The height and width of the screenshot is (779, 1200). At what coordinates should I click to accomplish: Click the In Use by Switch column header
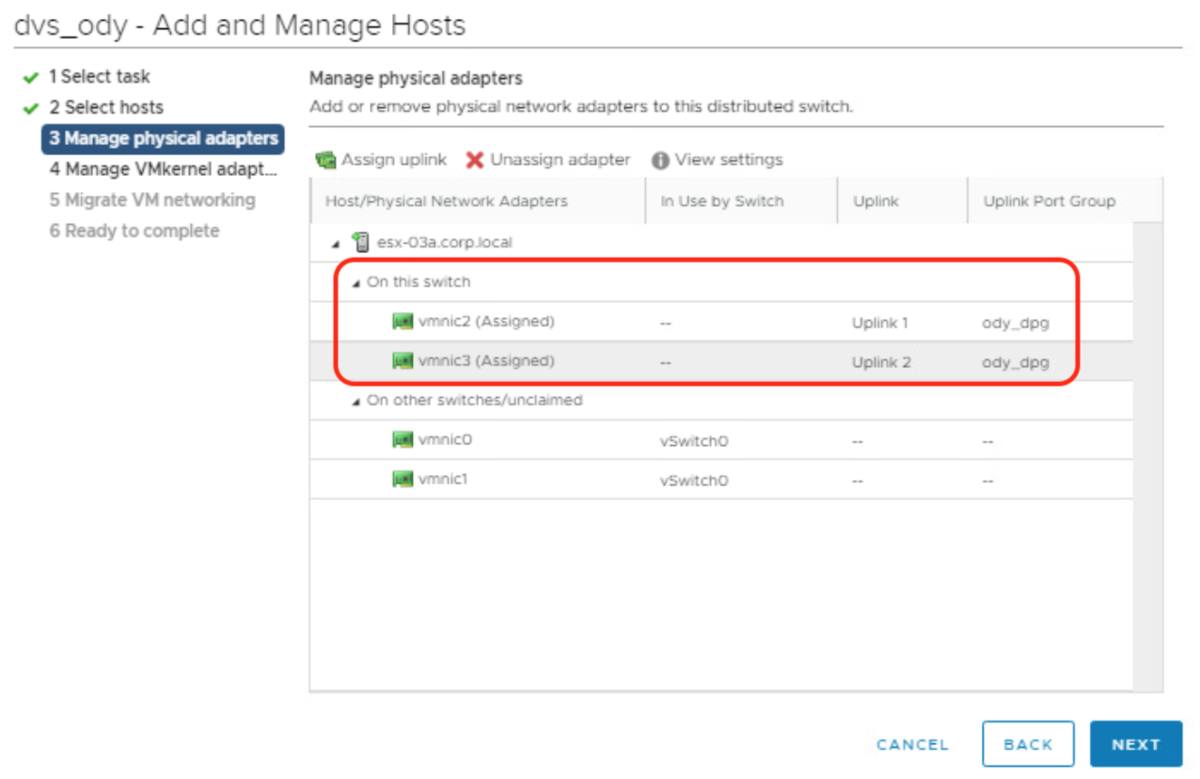(722, 201)
